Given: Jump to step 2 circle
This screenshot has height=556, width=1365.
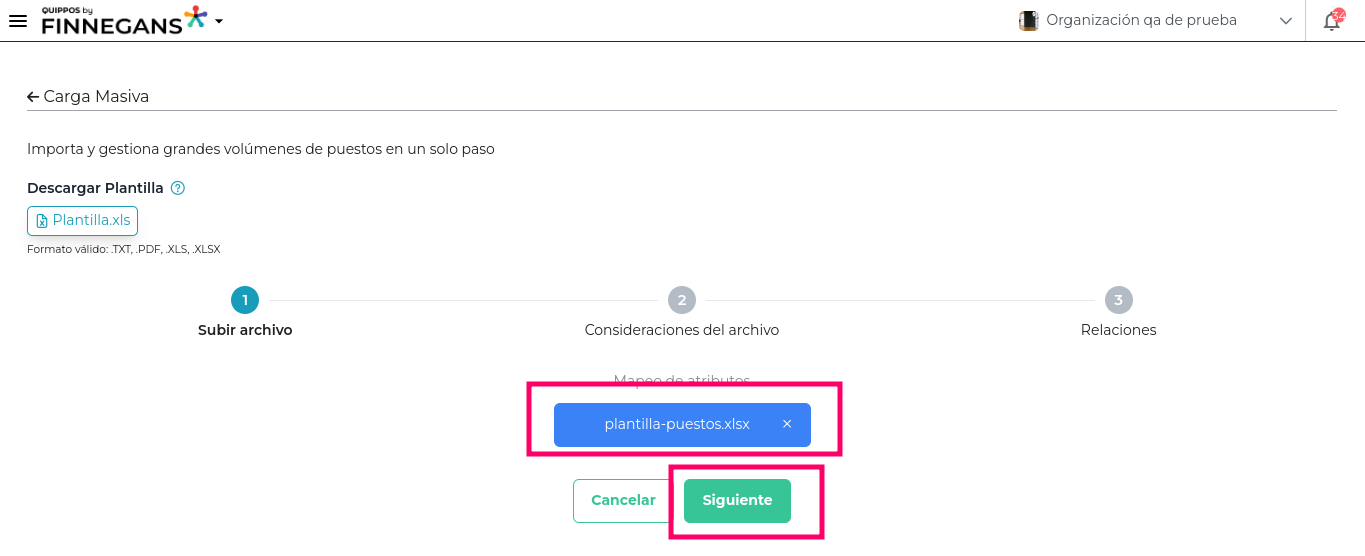Looking at the screenshot, I should [682, 300].
